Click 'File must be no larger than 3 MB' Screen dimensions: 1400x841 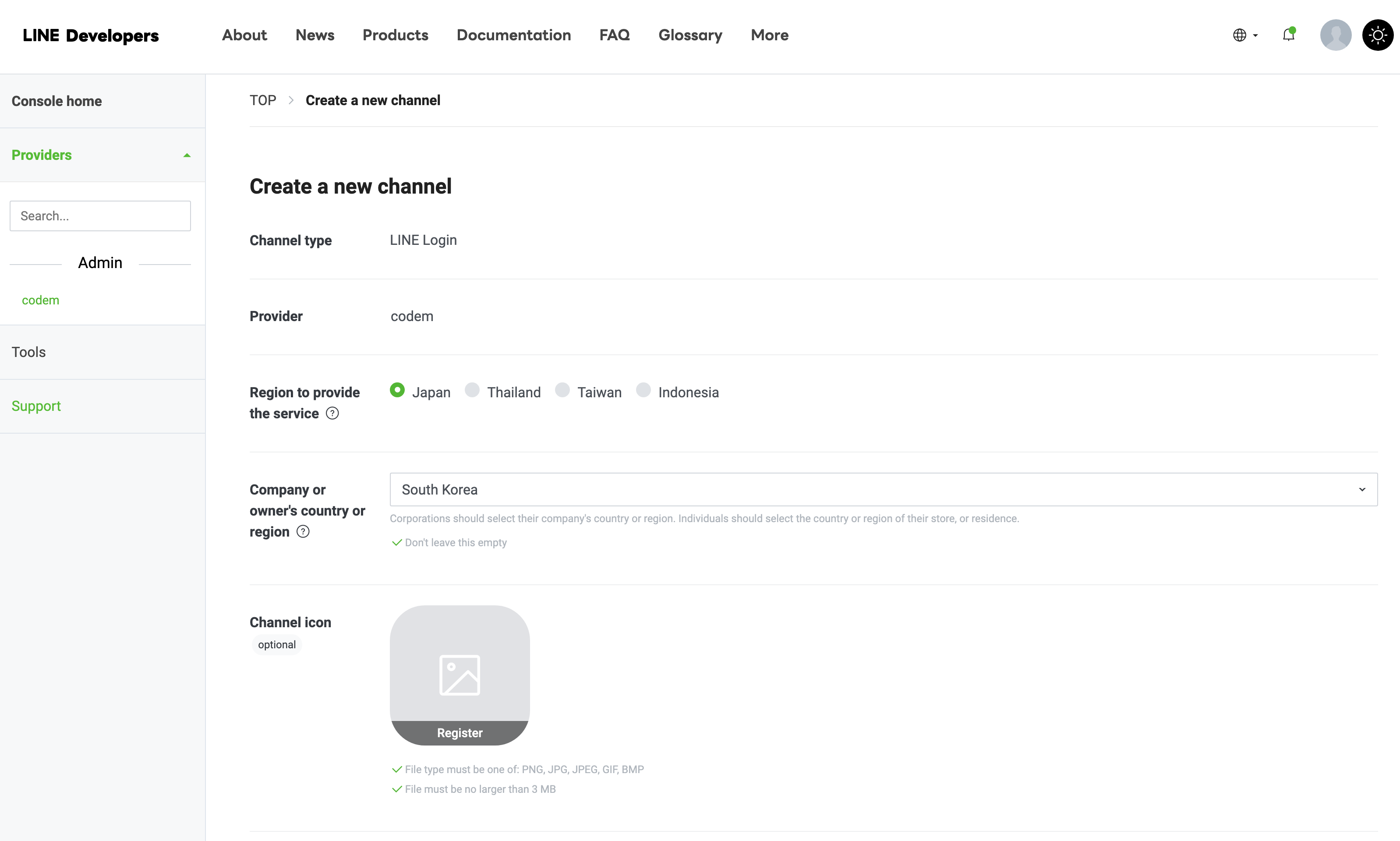(480, 789)
